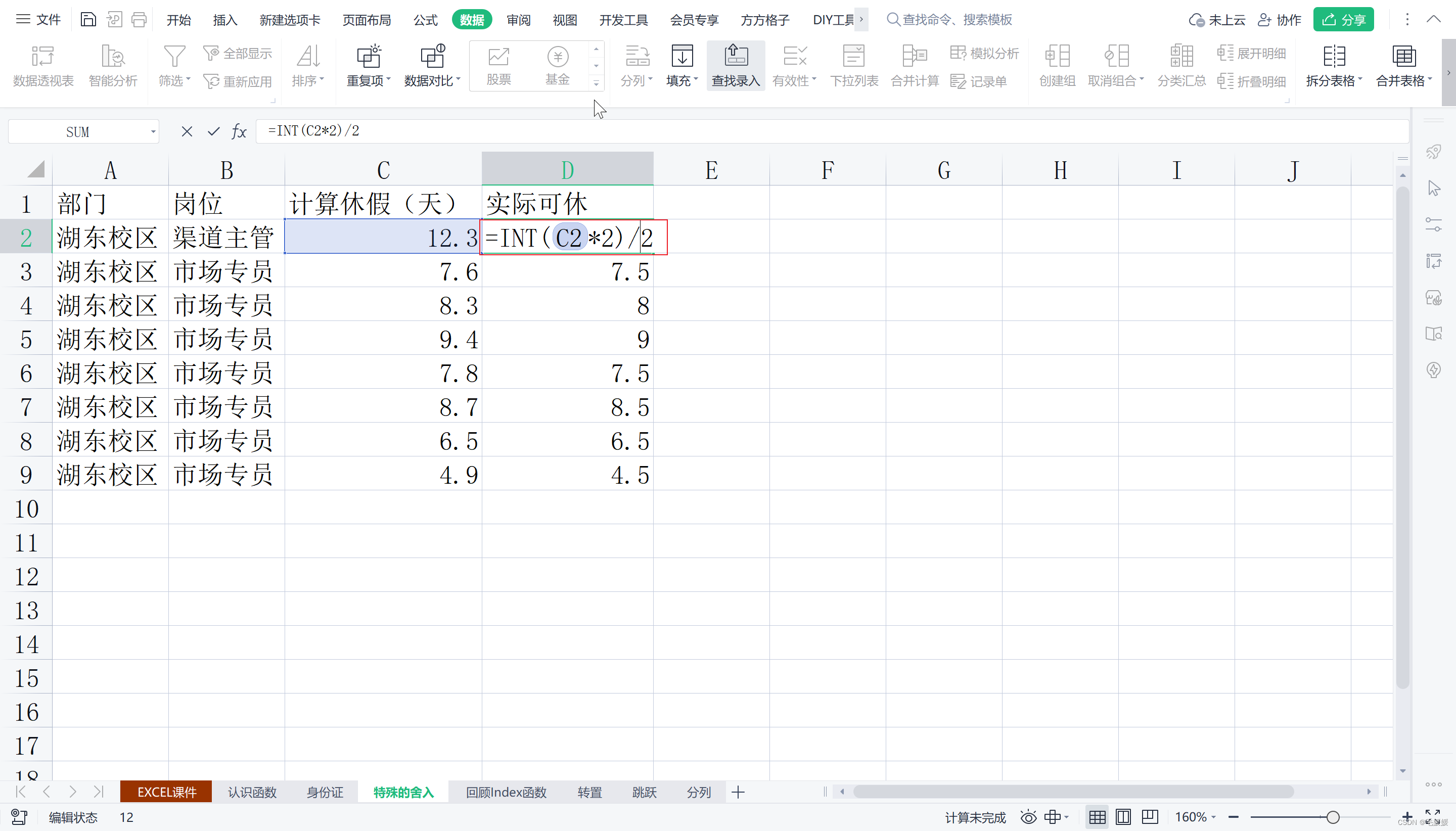The height and width of the screenshot is (831, 1456).
Task: Select the 基金 fund data type
Action: click(558, 66)
